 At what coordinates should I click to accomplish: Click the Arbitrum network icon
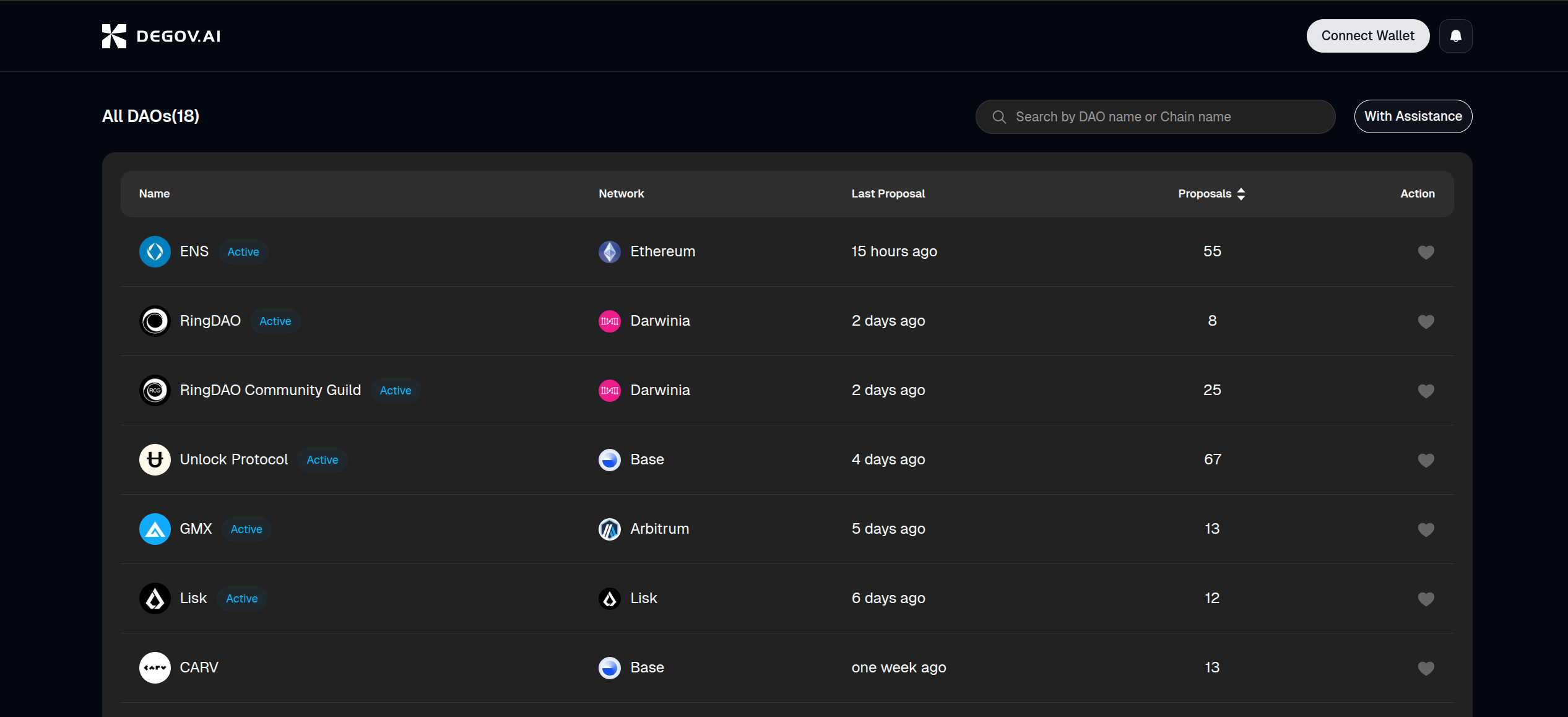coord(609,529)
